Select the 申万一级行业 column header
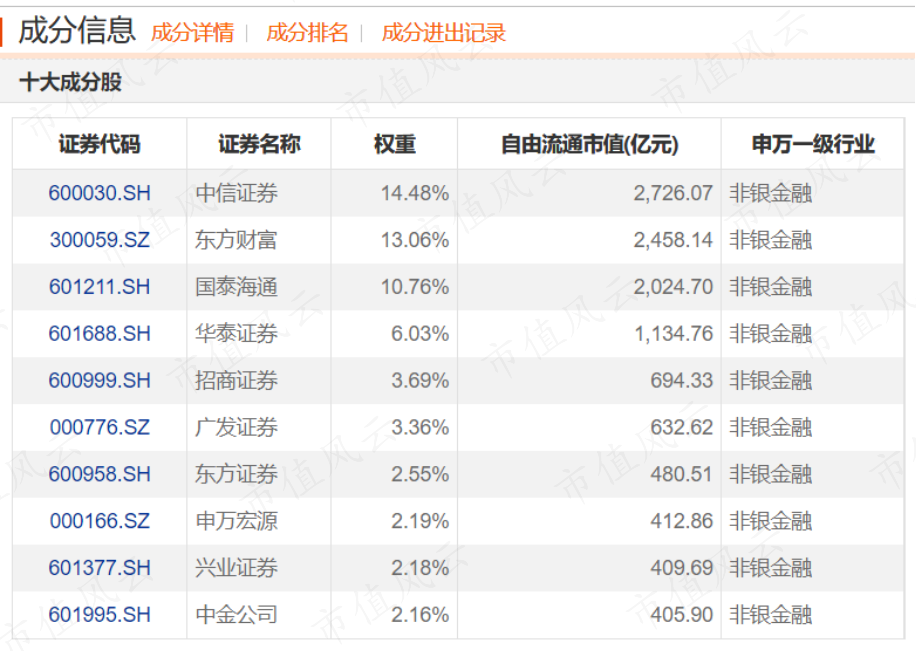Image resolution: width=916 pixels, height=651 pixels. pyautogui.click(x=813, y=144)
